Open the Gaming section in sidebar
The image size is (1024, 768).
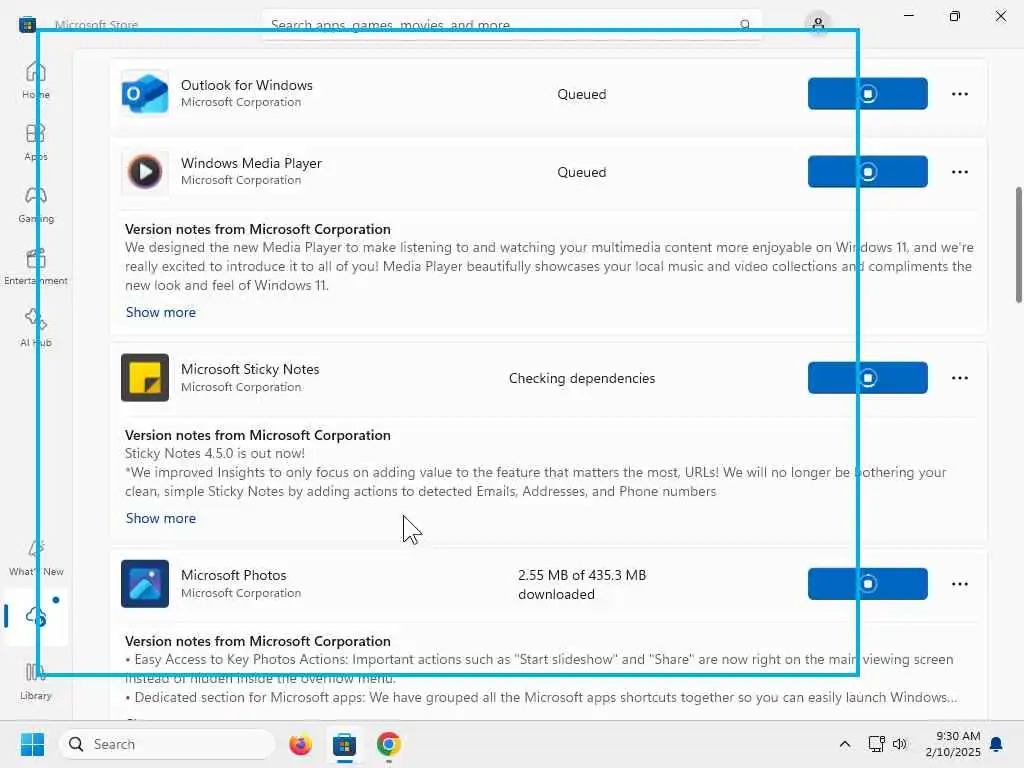coord(36,204)
